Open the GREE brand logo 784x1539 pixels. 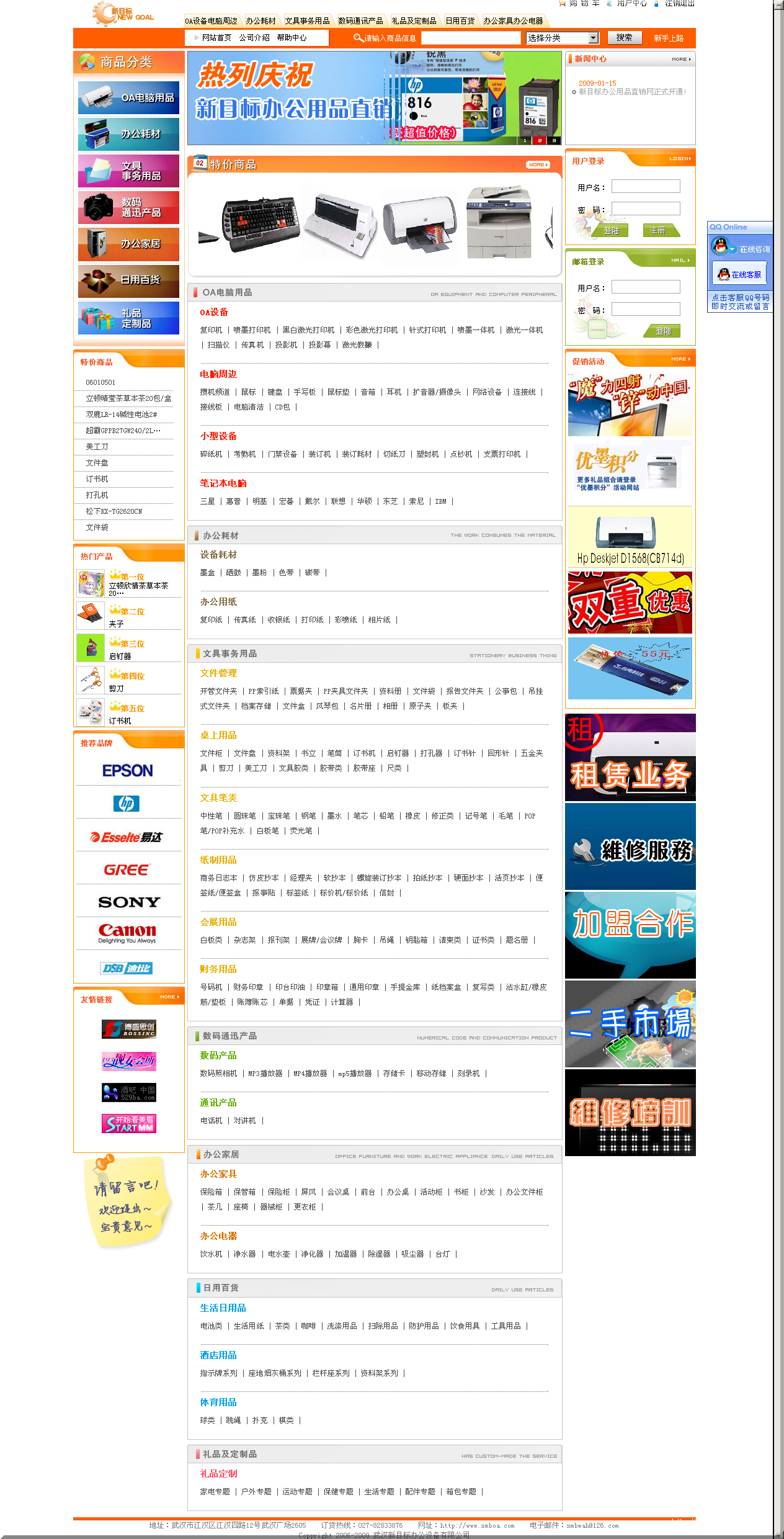click(127, 869)
